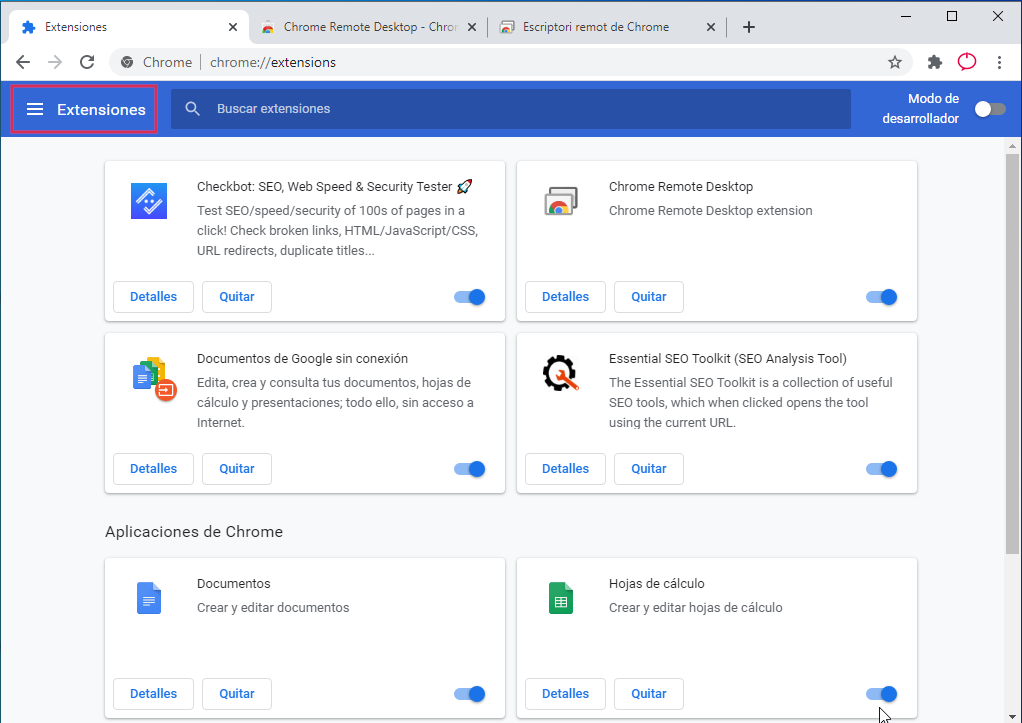Open Detalles for Checkbot
The width and height of the screenshot is (1022, 723).
point(153,297)
